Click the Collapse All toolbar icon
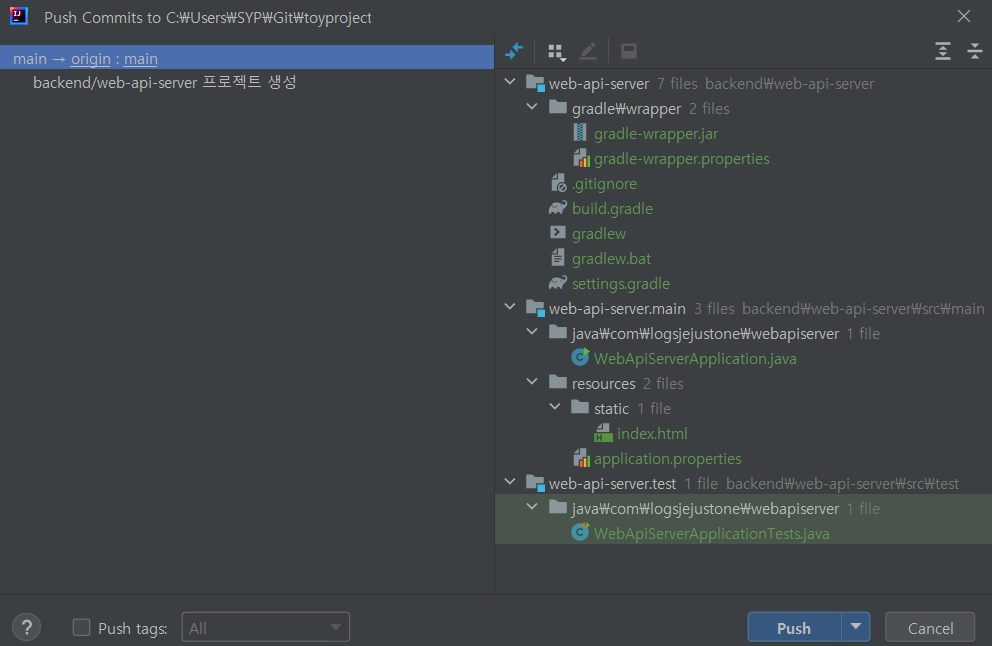The image size is (992, 646). [x=975, y=51]
